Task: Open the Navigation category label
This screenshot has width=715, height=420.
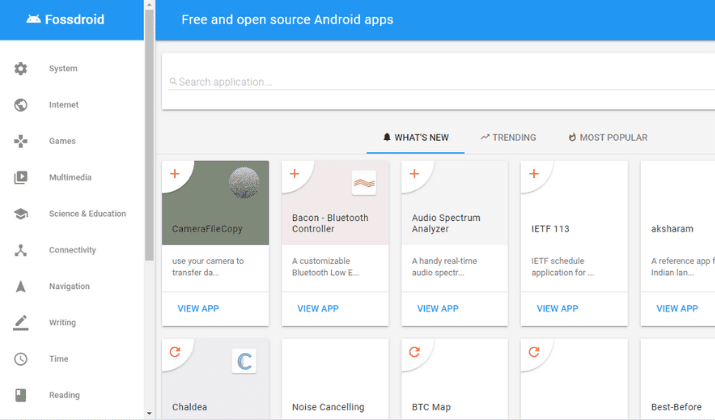Action: [x=69, y=286]
